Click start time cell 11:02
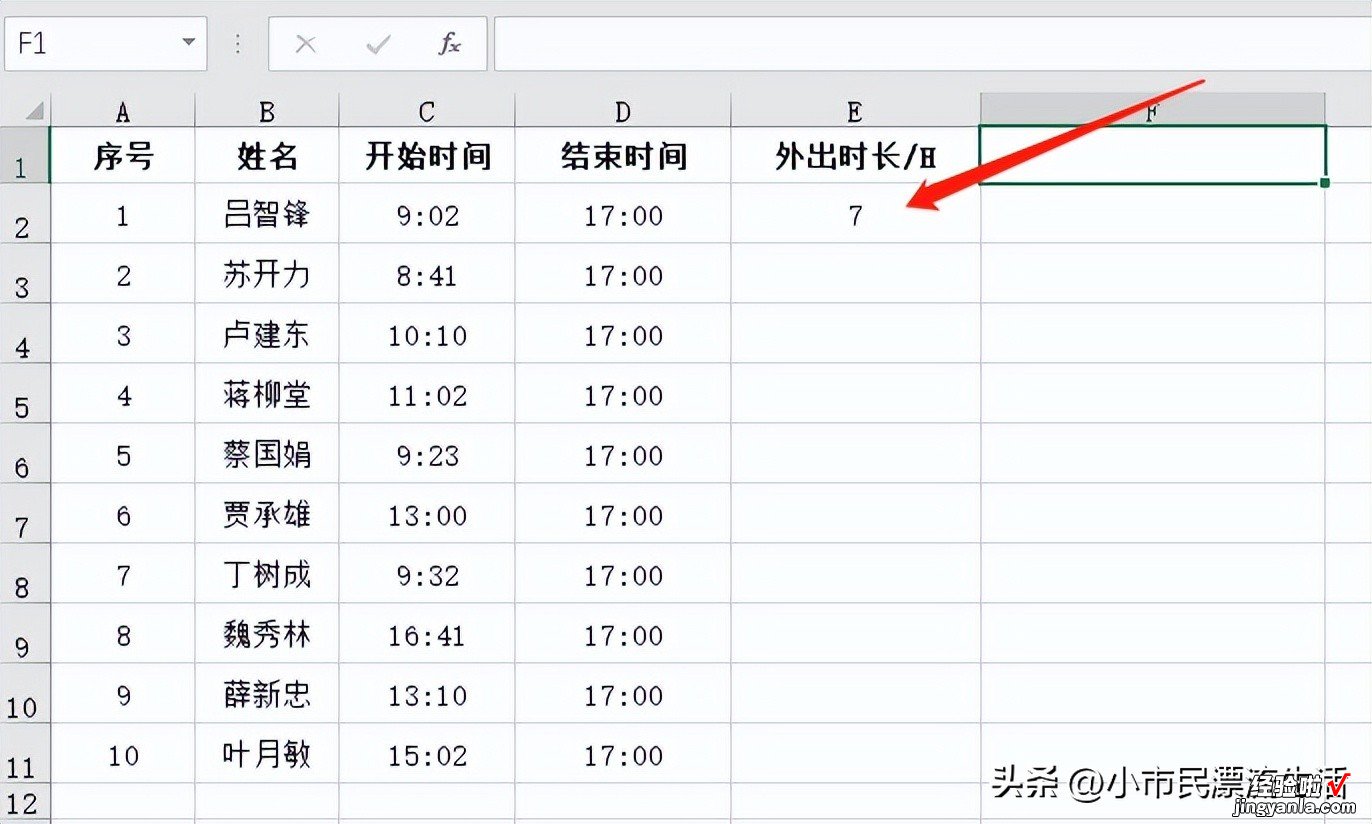This screenshot has width=1372, height=824. (x=427, y=394)
